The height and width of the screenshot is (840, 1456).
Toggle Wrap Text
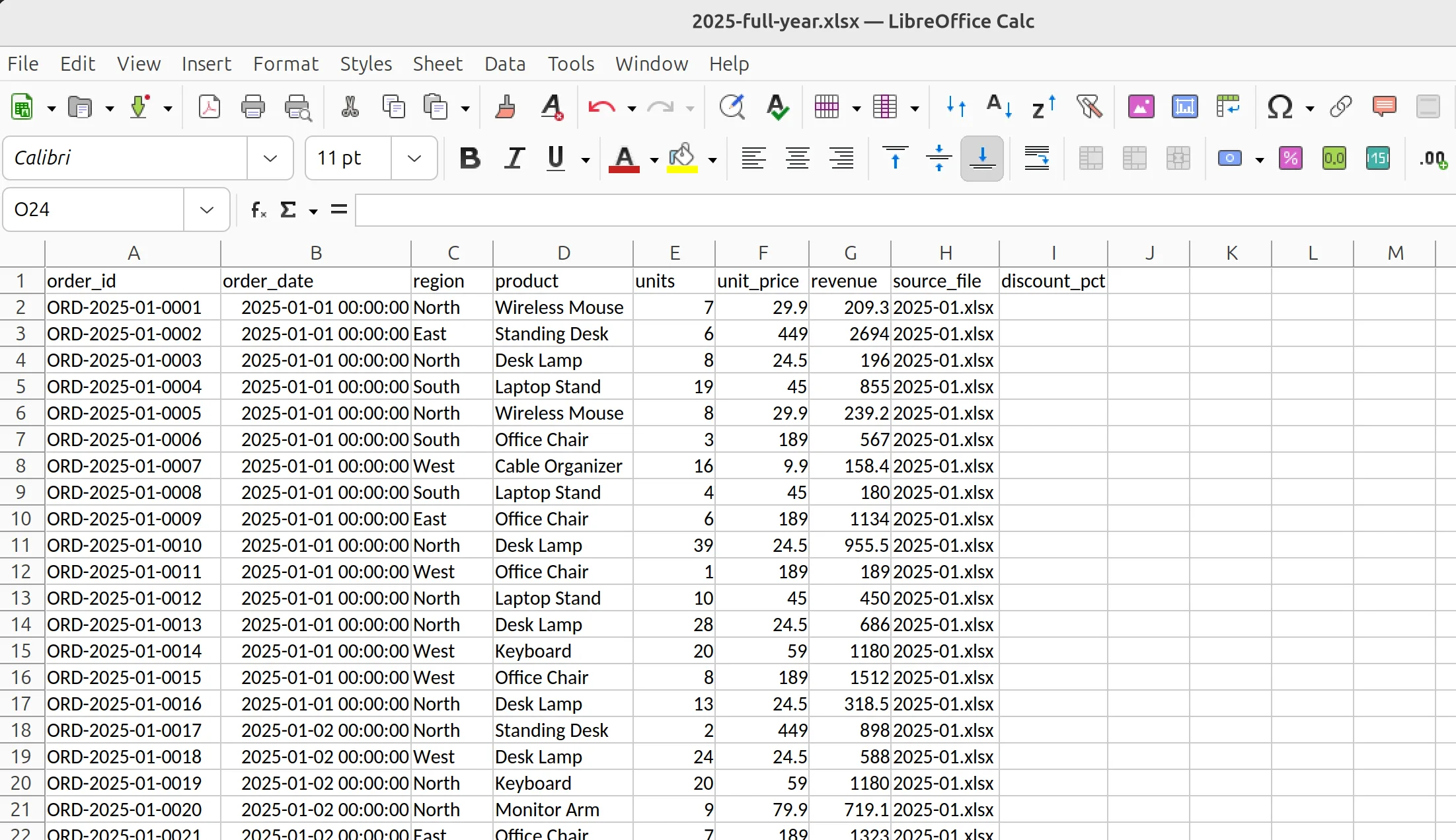pos(1036,158)
